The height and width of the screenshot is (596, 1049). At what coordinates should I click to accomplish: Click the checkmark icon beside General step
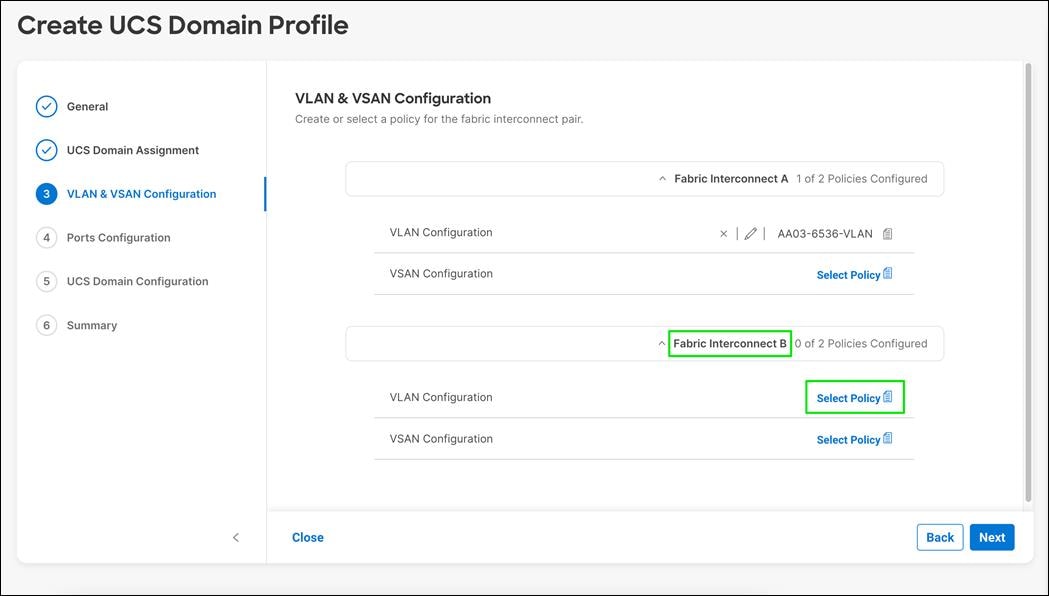click(46, 106)
